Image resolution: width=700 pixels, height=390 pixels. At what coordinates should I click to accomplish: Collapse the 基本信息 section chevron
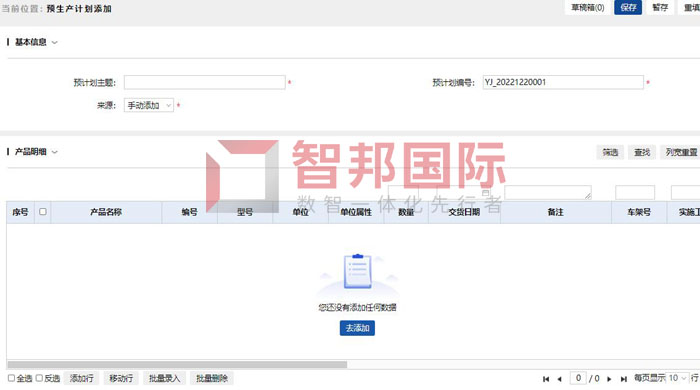pos(55,42)
